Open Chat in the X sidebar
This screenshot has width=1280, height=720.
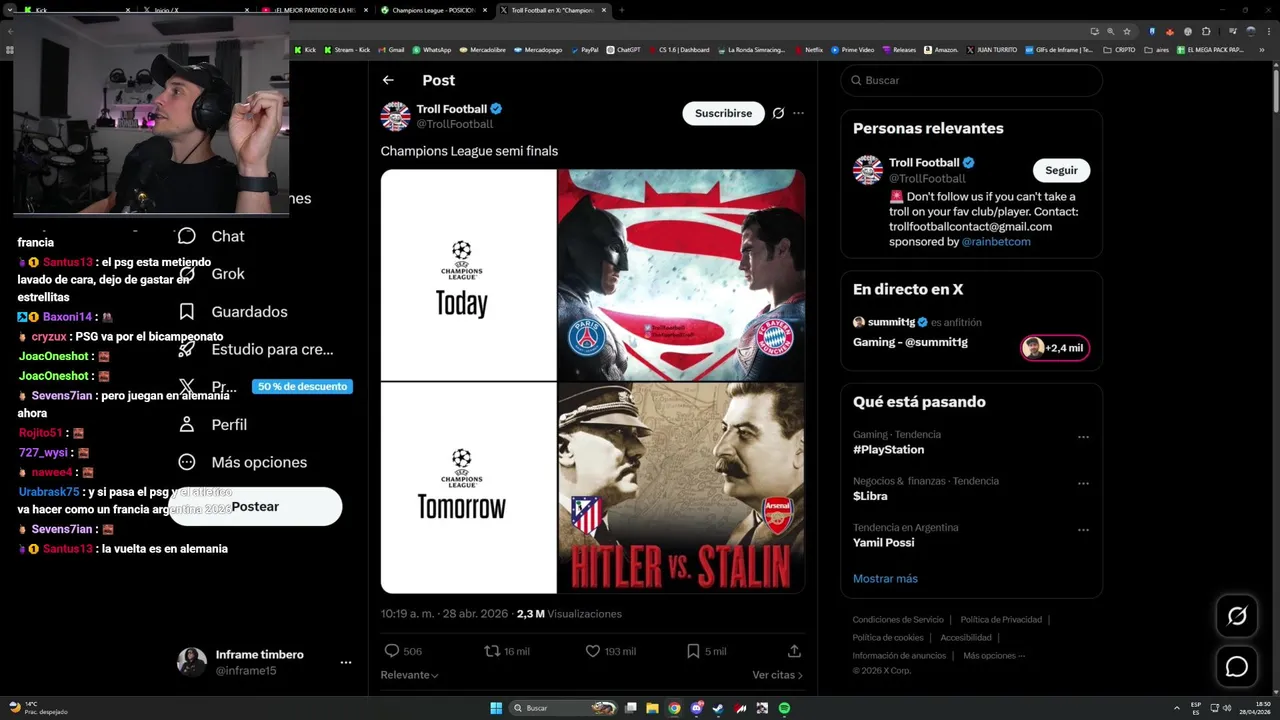(210, 236)
